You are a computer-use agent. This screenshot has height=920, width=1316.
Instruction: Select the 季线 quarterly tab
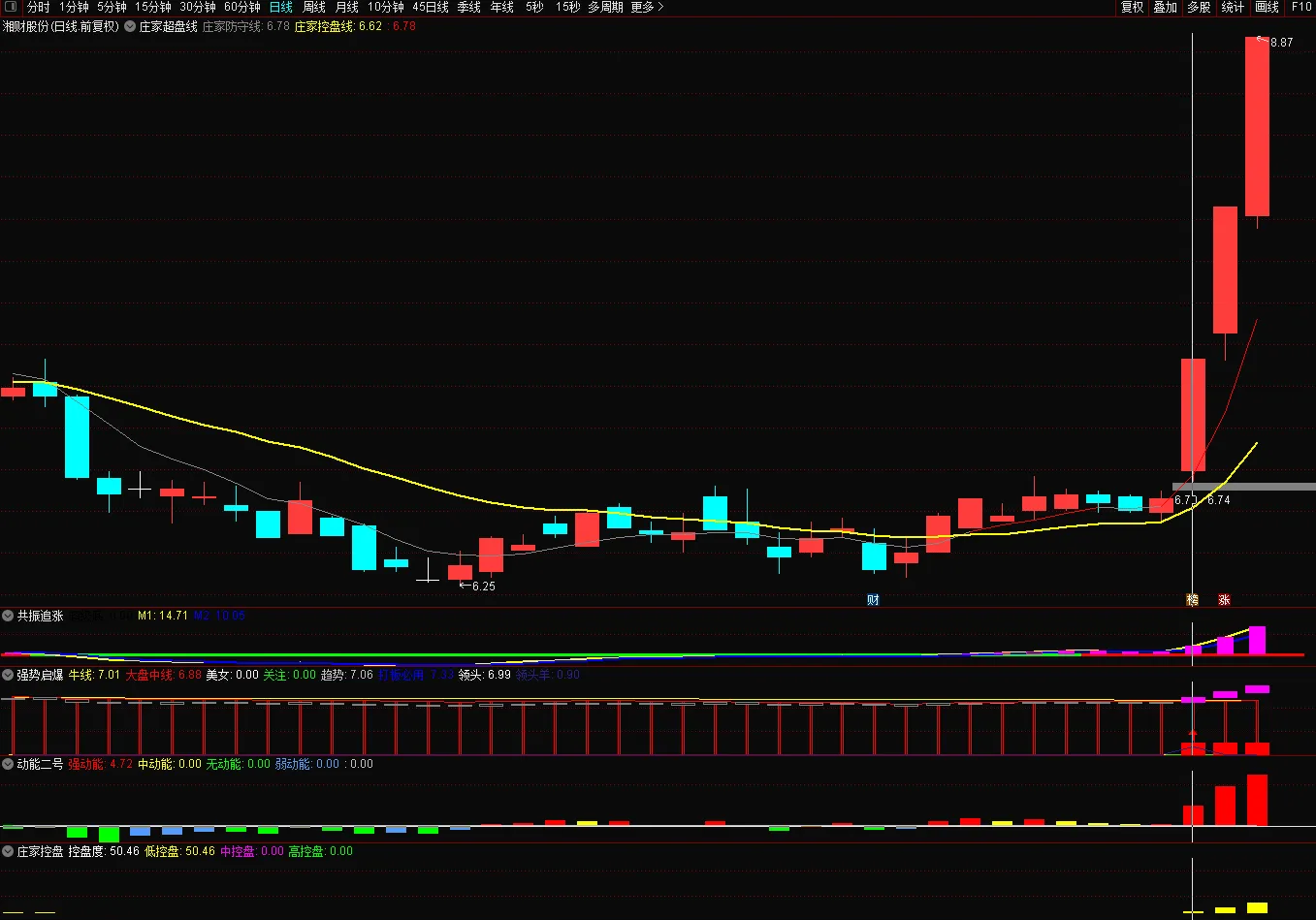tap(469, 7)
